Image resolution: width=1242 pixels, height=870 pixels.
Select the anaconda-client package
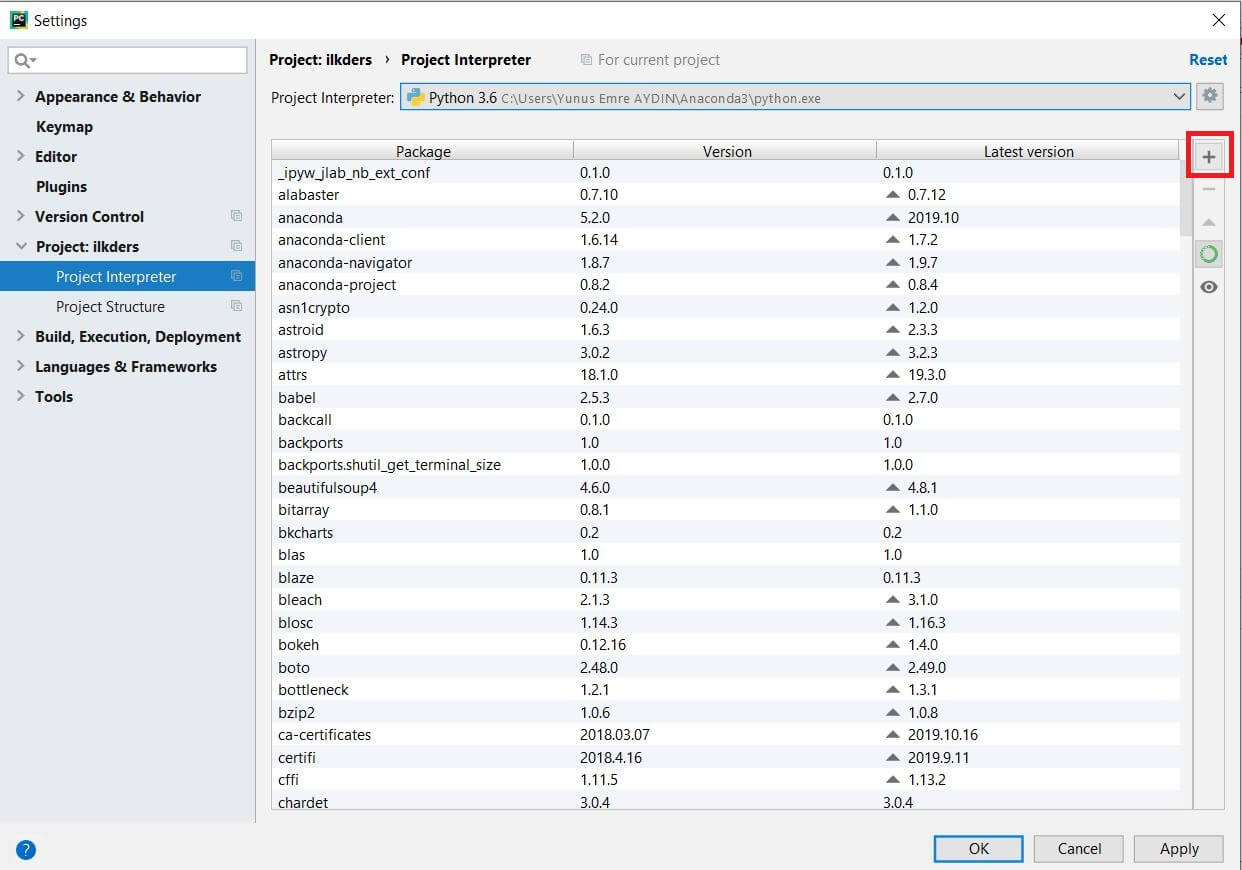[726, 240]
